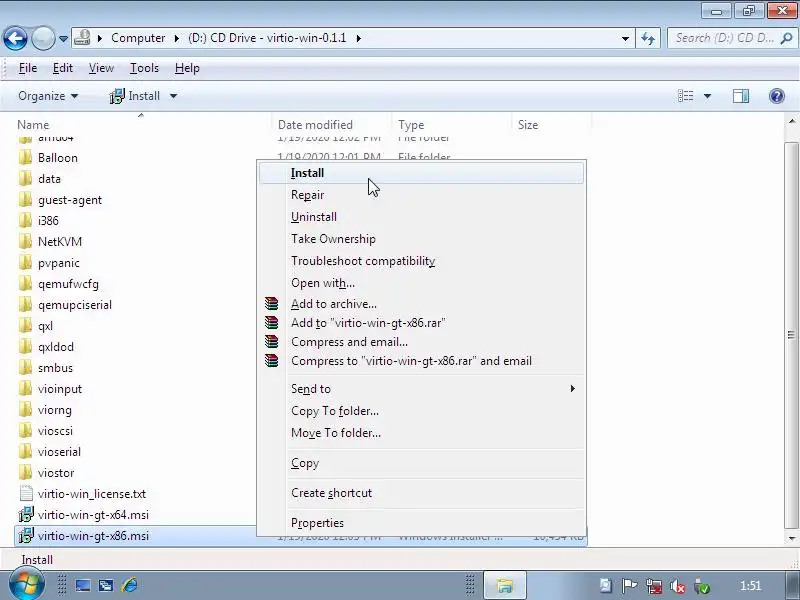800x600 pixels.
Task: Select the qemufwcfg folder icon
Action: [26, 284]
